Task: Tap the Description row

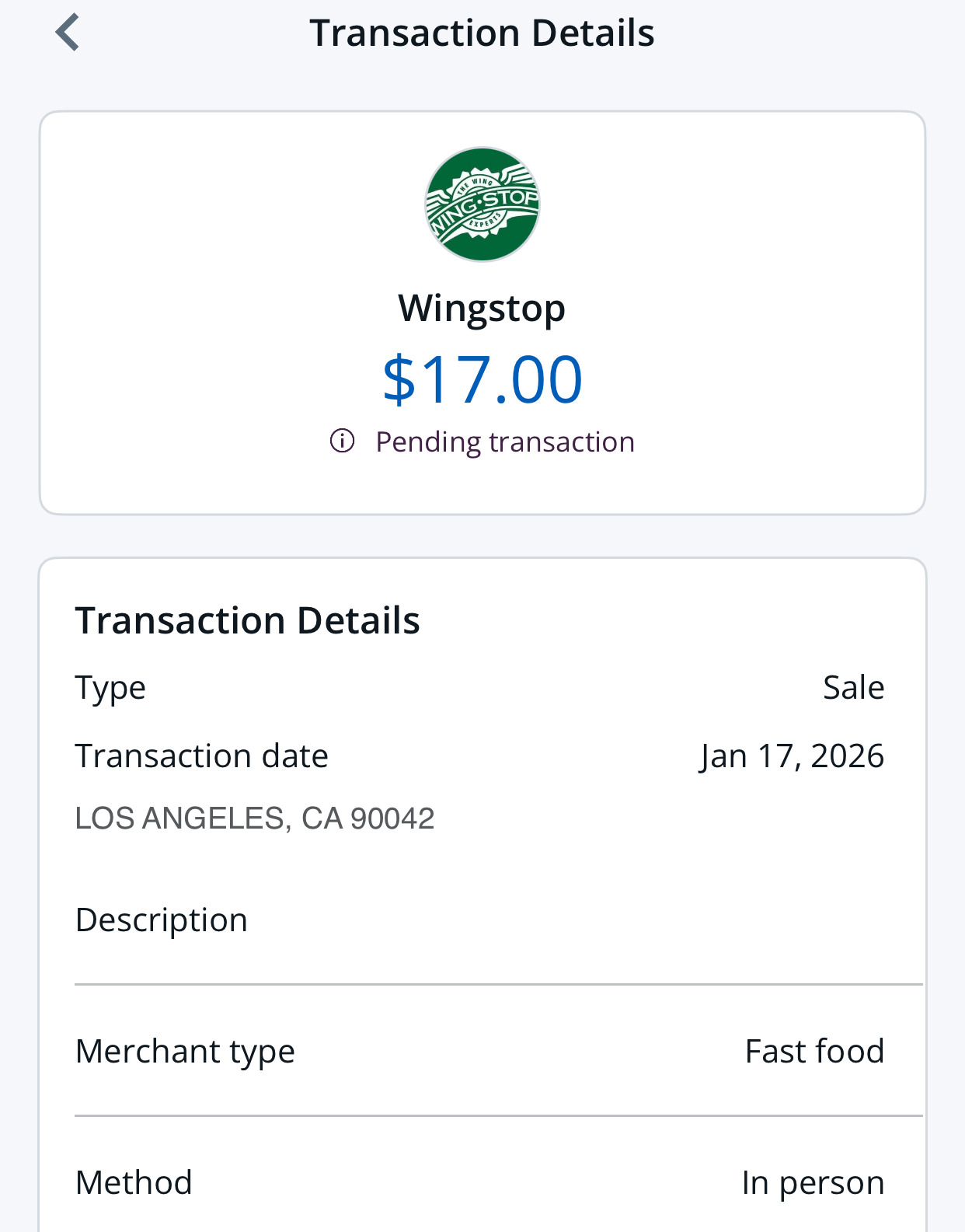Action: click(x=161, y=920)
